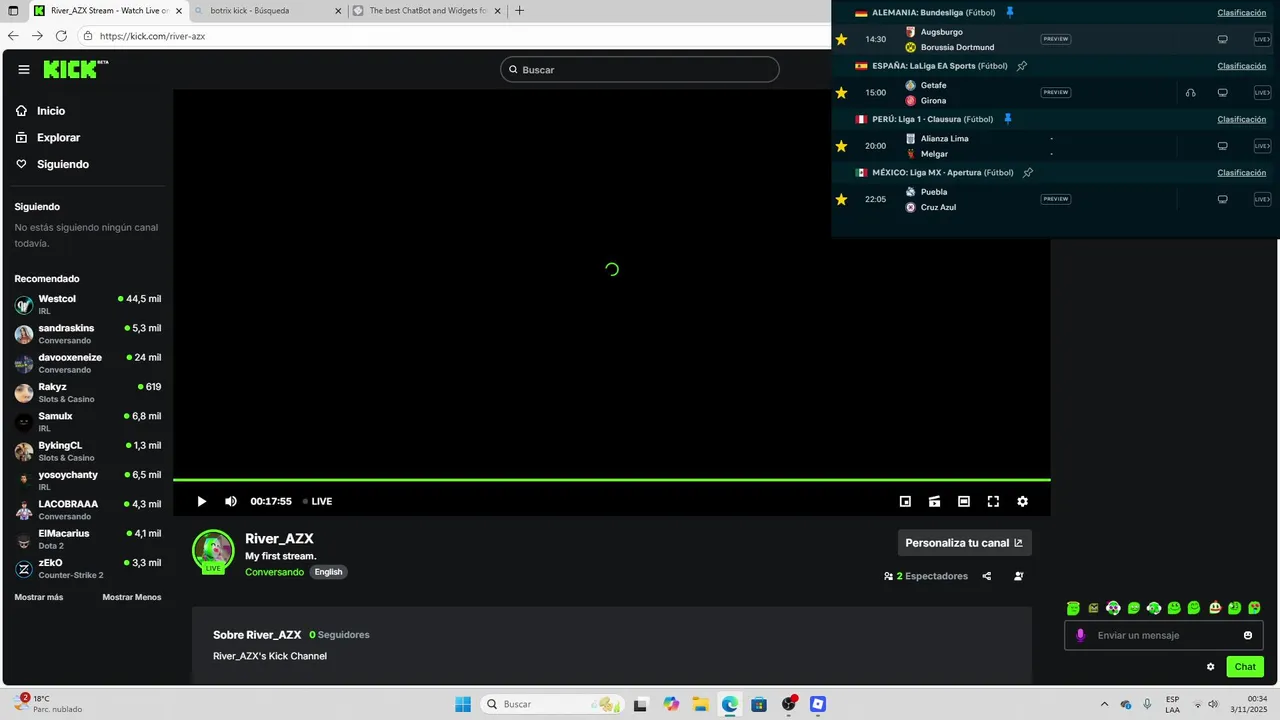The image size is (1280, 720).
Task: Enable mini player mode icon
Action: 905,501
